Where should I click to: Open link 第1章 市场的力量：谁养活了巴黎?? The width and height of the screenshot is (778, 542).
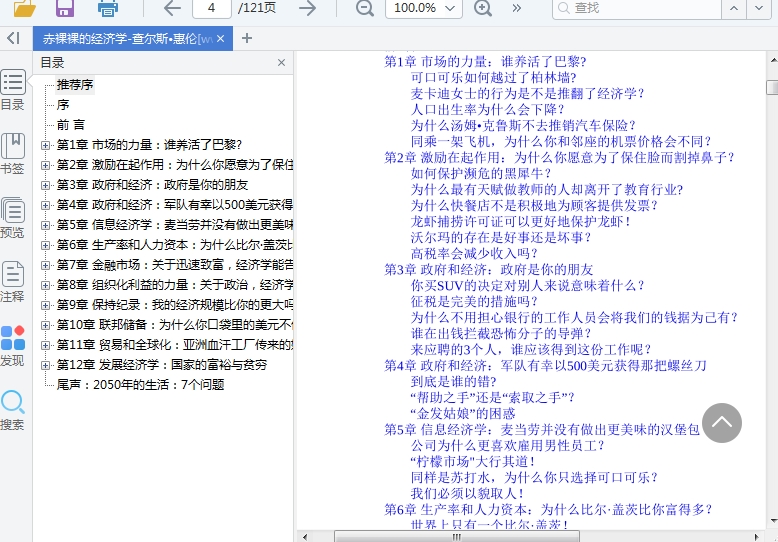(485, 62)
